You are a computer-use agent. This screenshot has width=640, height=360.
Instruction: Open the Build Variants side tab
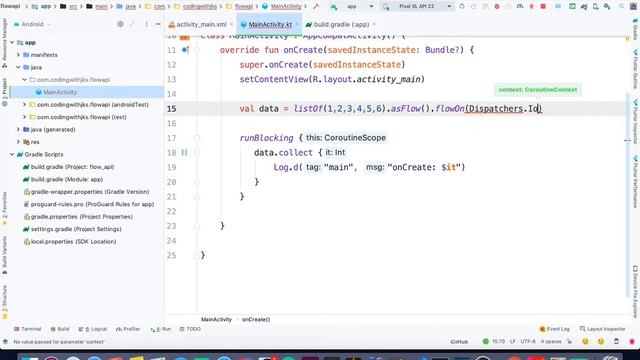click(x=4, y=255)
